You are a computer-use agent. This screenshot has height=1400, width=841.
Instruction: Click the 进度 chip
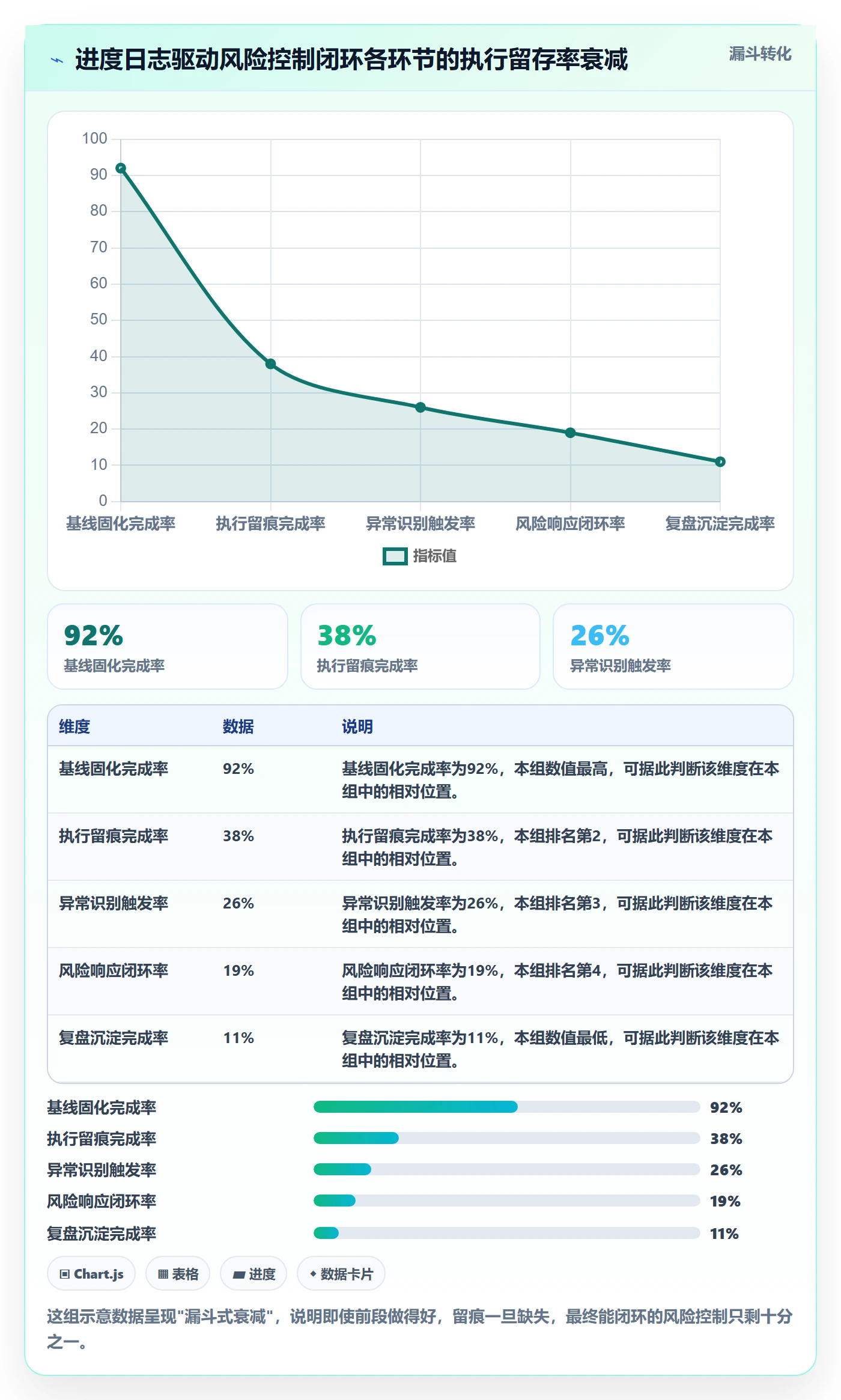pos(254,1273)
